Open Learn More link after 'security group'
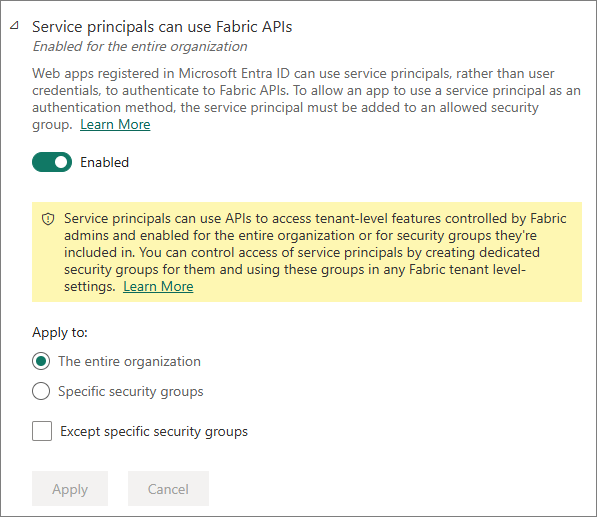597x517 pixels. pos(115,124)
